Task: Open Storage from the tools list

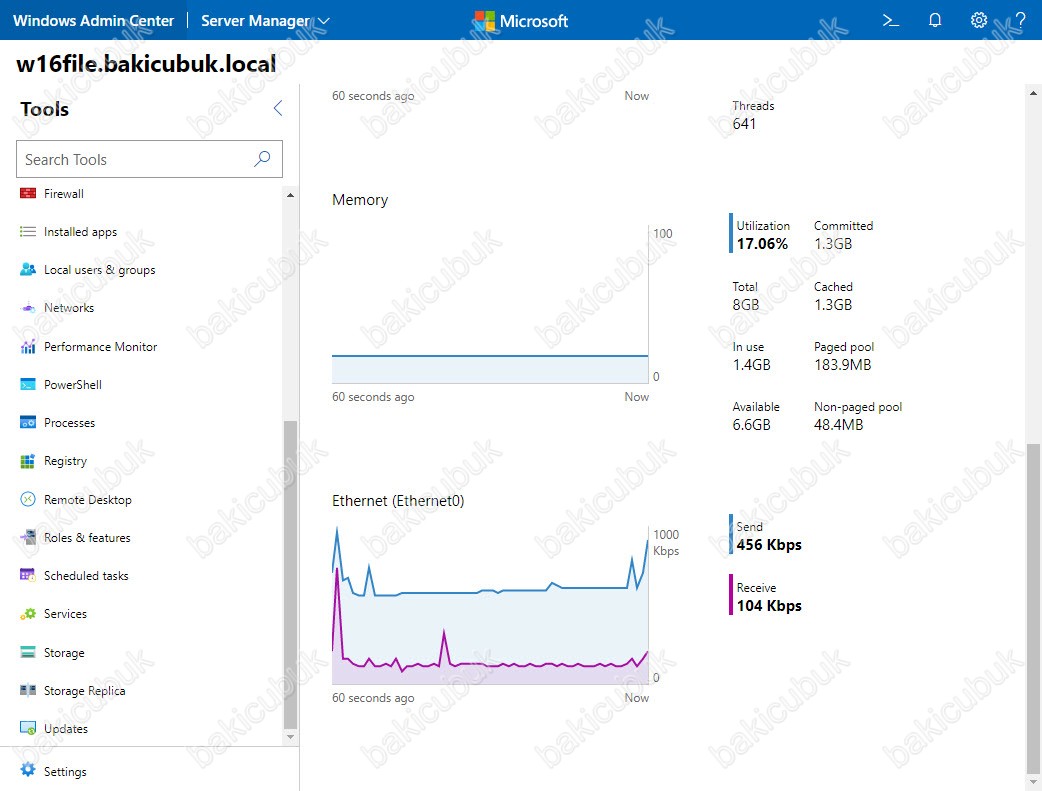Action: coord(64,653)
